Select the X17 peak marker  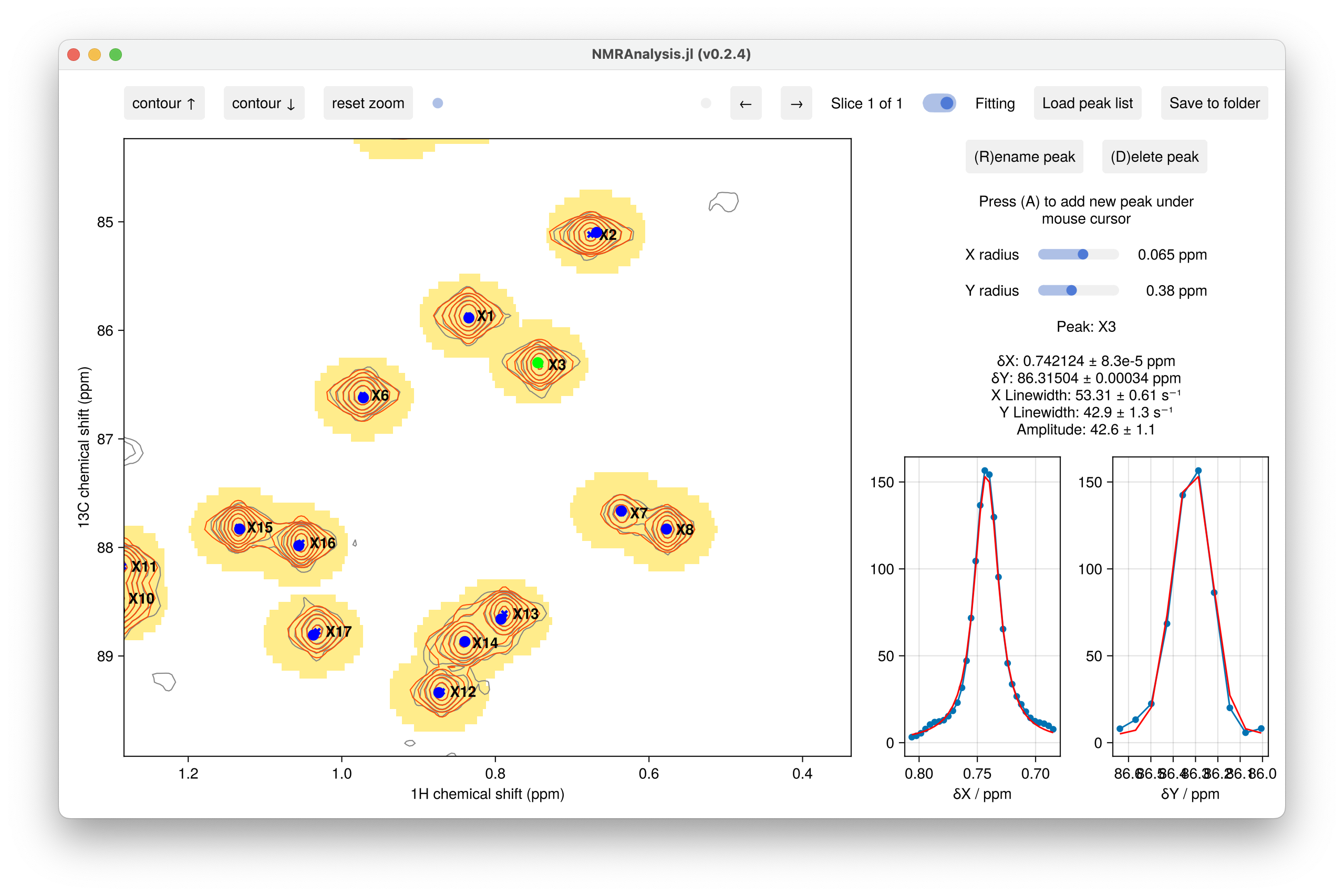[316, 632]
